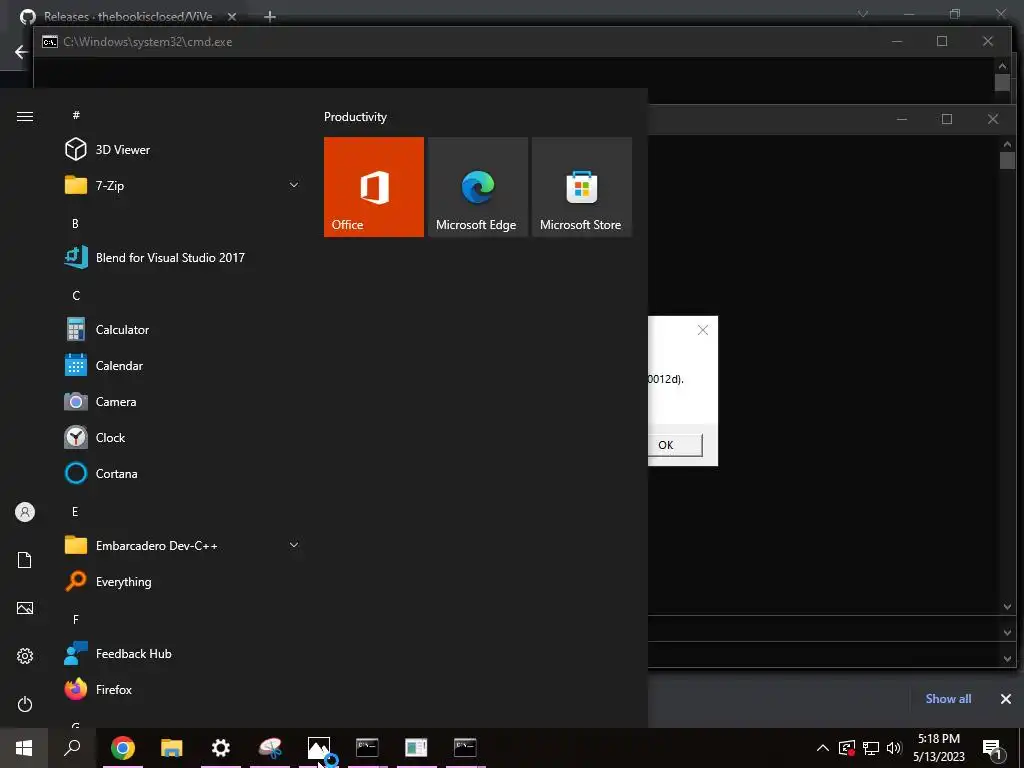Switch to Google Chrome on the taskbar
Viewport: 1024px width, 768px height.
[123, 748]
